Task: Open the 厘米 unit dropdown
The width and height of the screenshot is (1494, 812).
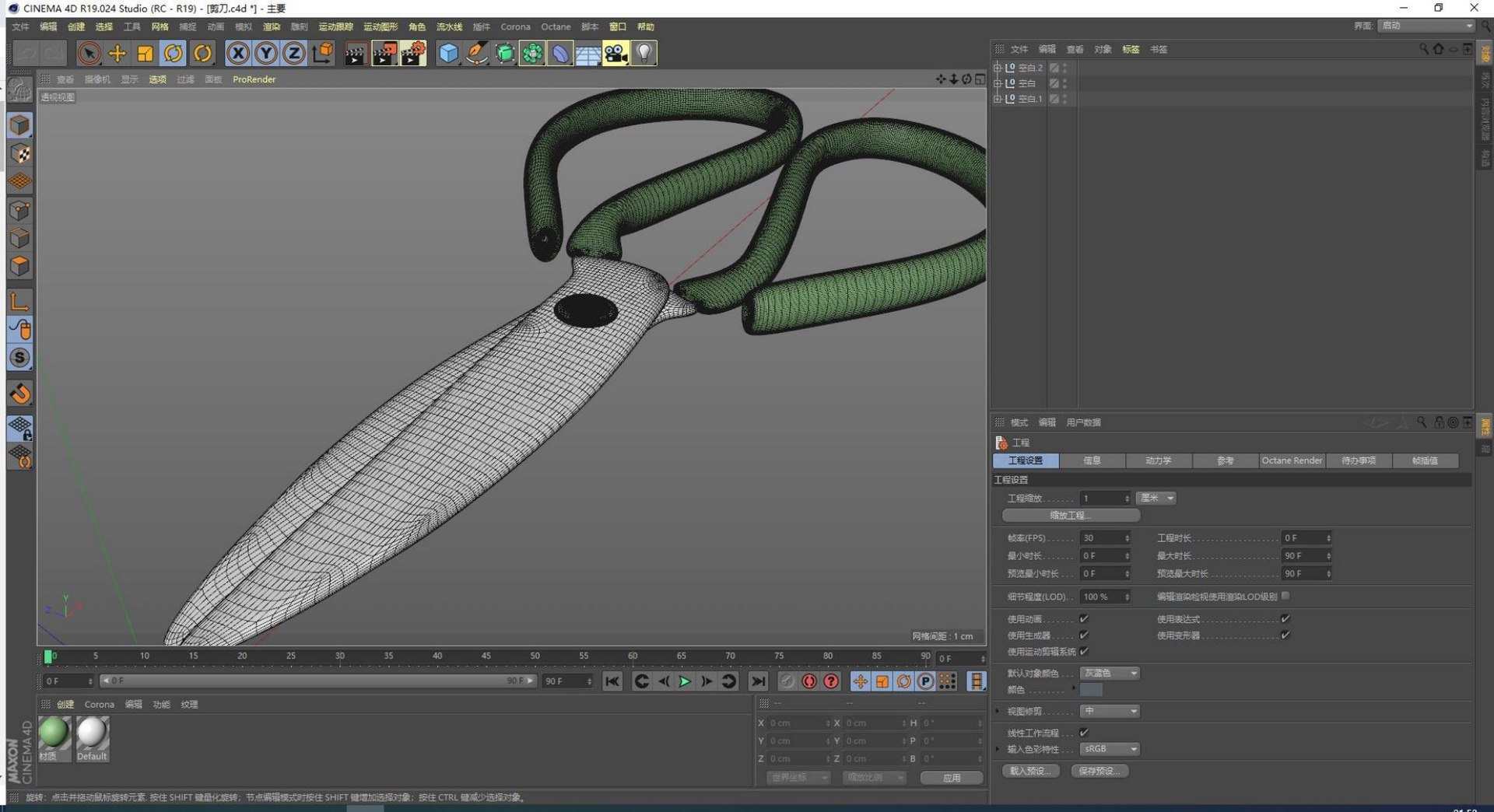Action: (1156, 498)
